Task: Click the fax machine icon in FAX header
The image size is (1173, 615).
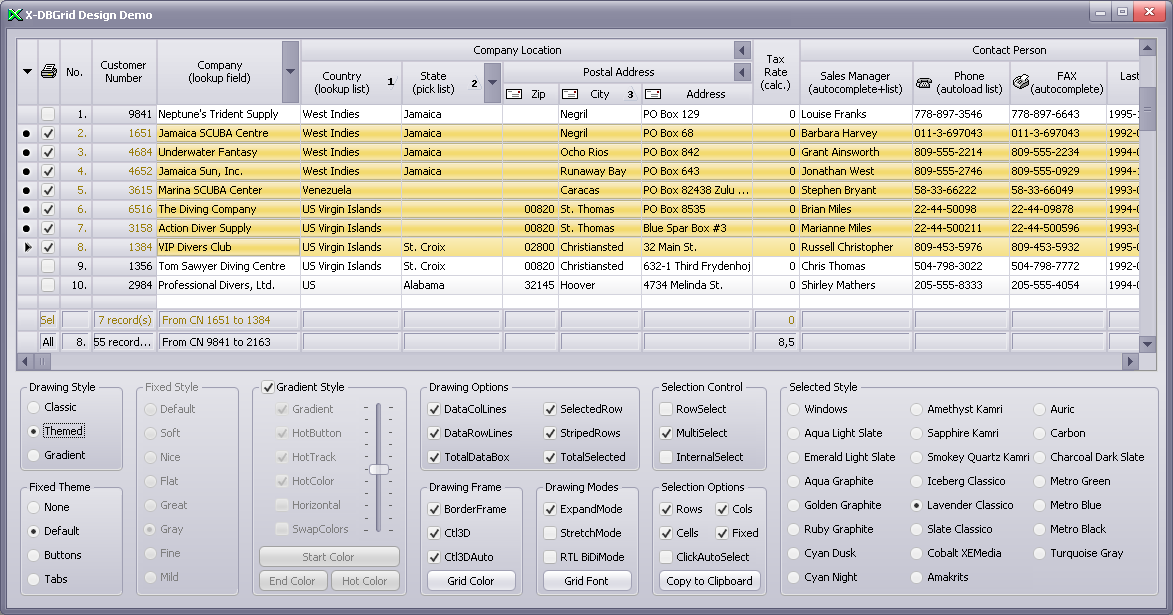Action: tap(1022, 83)
